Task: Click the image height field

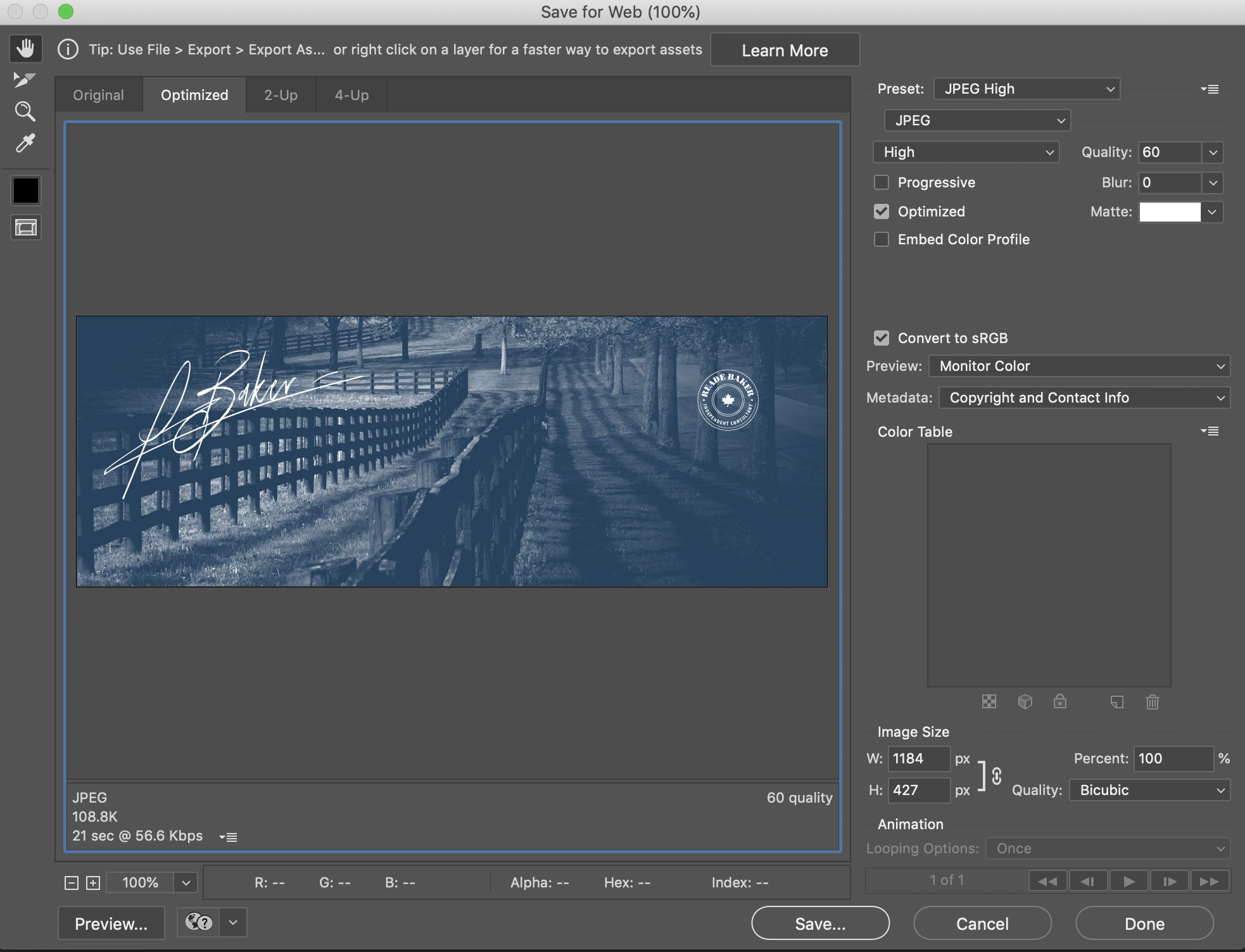Action: tap(919, 790)
